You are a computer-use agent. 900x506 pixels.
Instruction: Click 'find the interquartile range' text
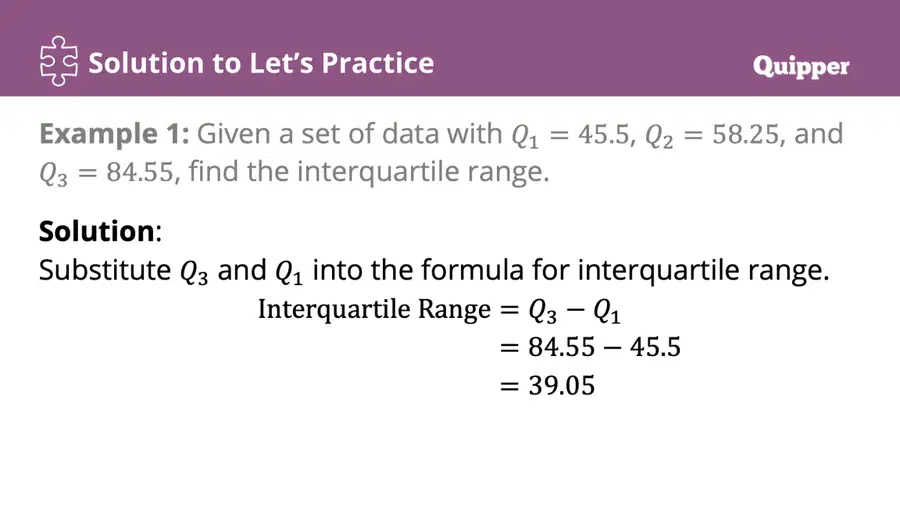click(x=368, y=172)
